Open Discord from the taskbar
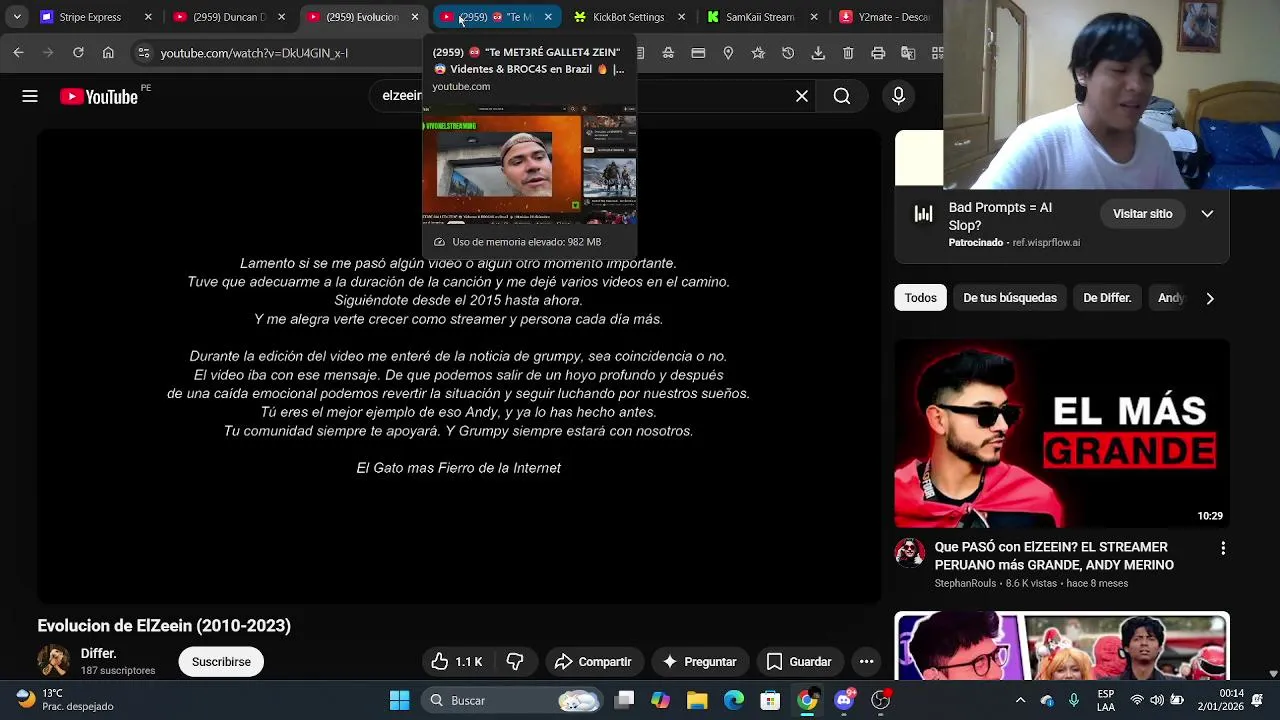Screen dimensions: 1280x720 (x=844, y=700)
